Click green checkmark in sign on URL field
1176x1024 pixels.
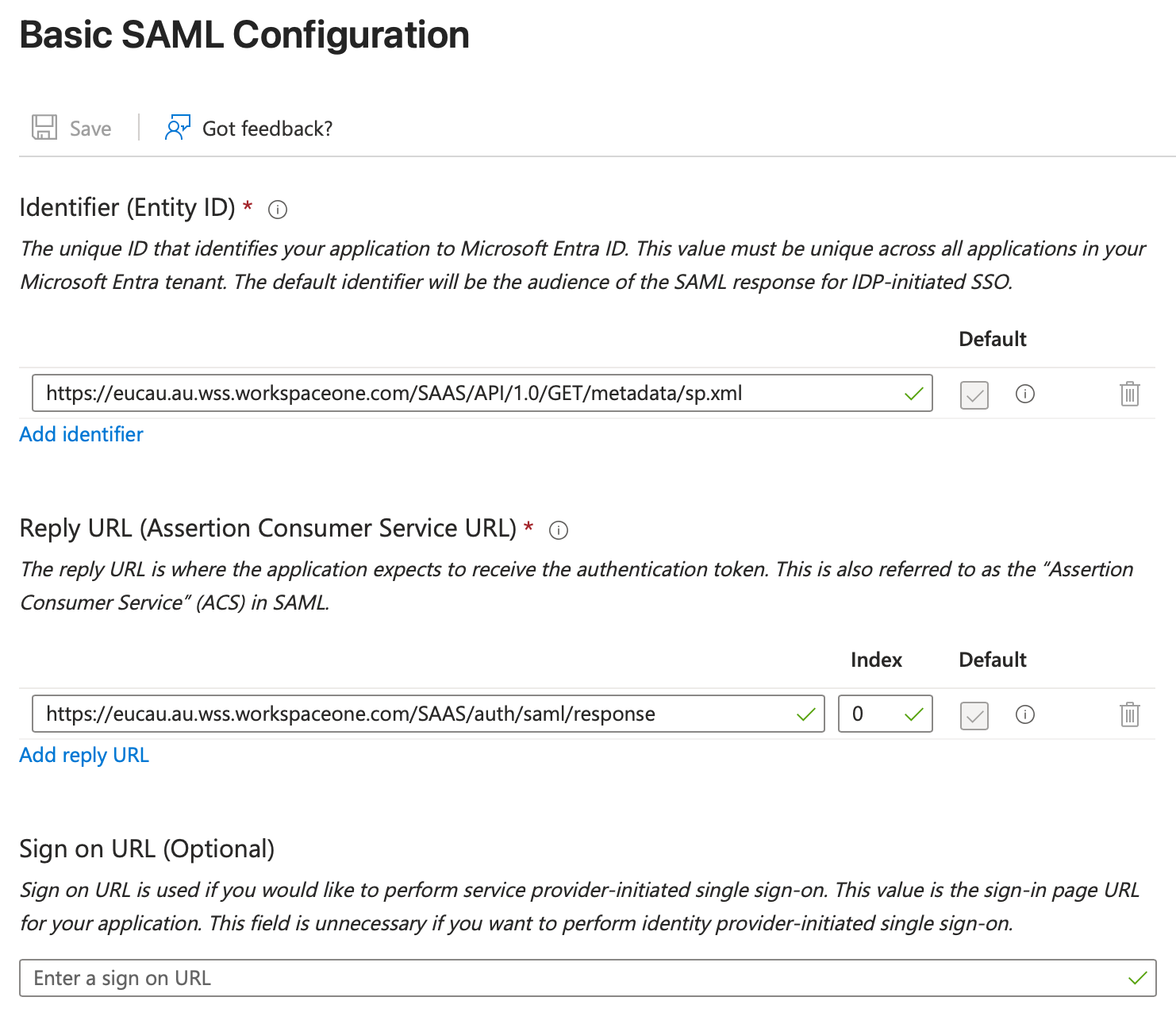point(1138,978)
